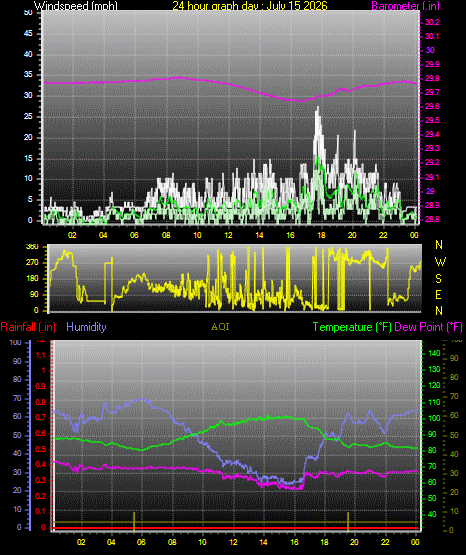Click the 29.1 barometer axis value
This screenshot has height=555, width=466.
tap(432, 177)
